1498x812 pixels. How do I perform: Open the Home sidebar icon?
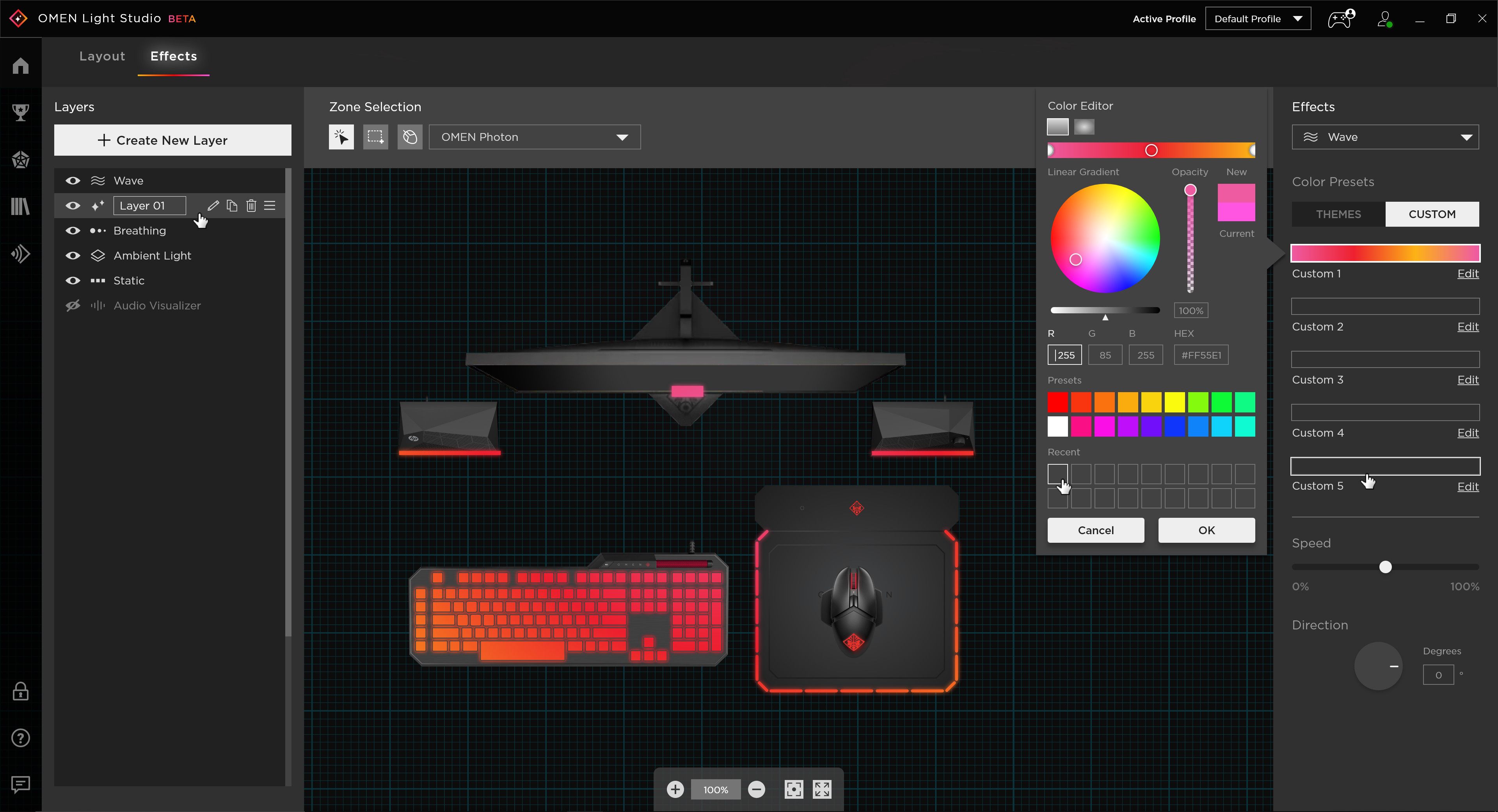point(20,66)
